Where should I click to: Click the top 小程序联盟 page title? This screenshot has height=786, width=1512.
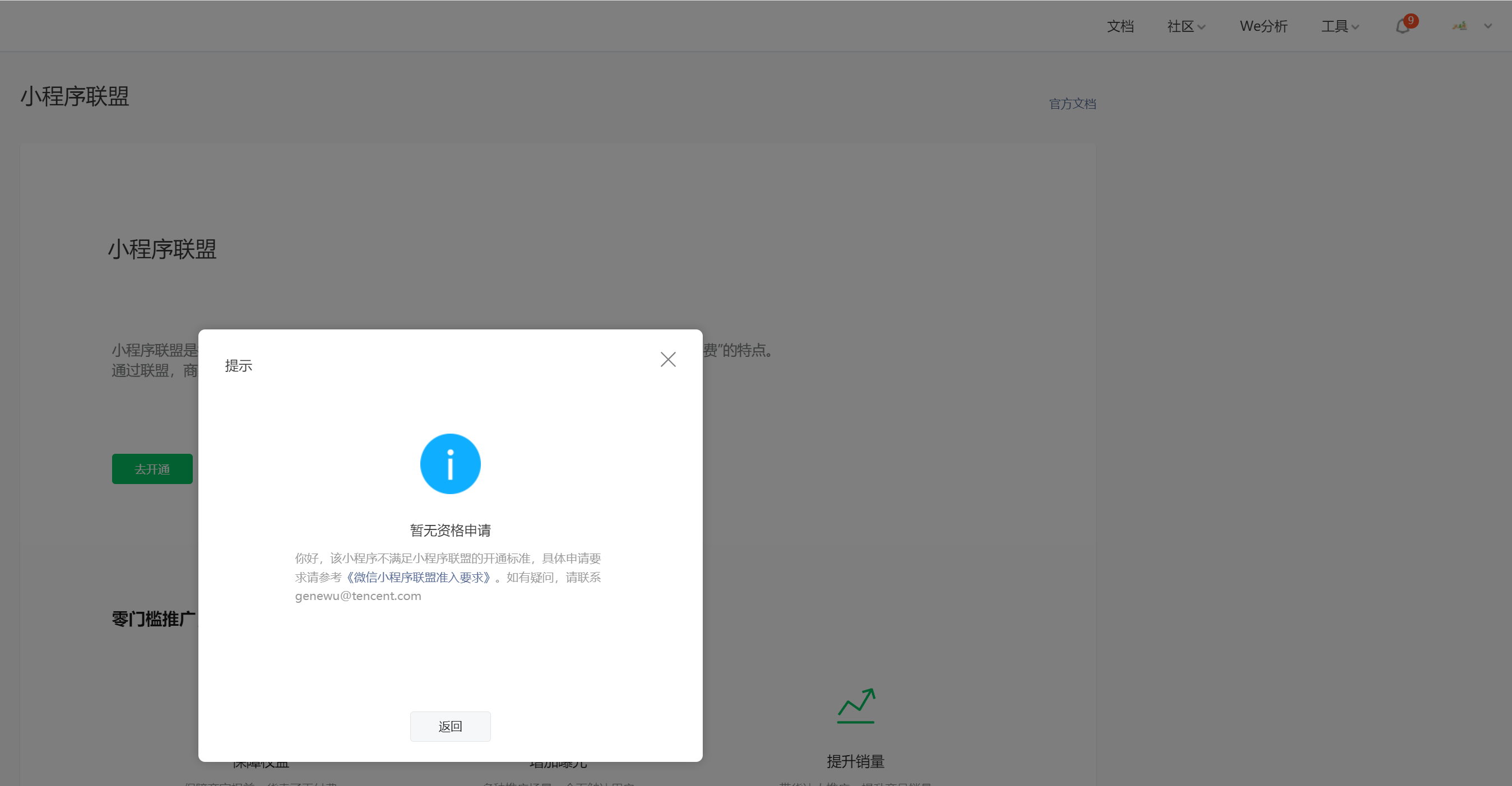tap(75, 96)
